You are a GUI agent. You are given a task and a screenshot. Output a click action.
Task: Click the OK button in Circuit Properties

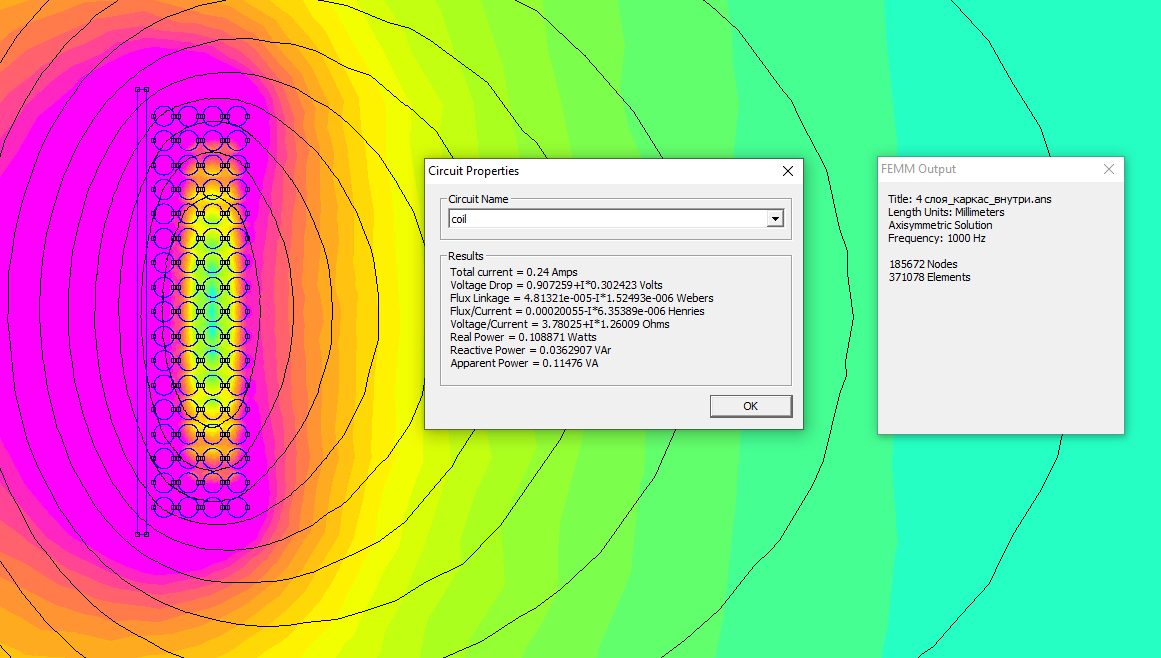(751, 406)
